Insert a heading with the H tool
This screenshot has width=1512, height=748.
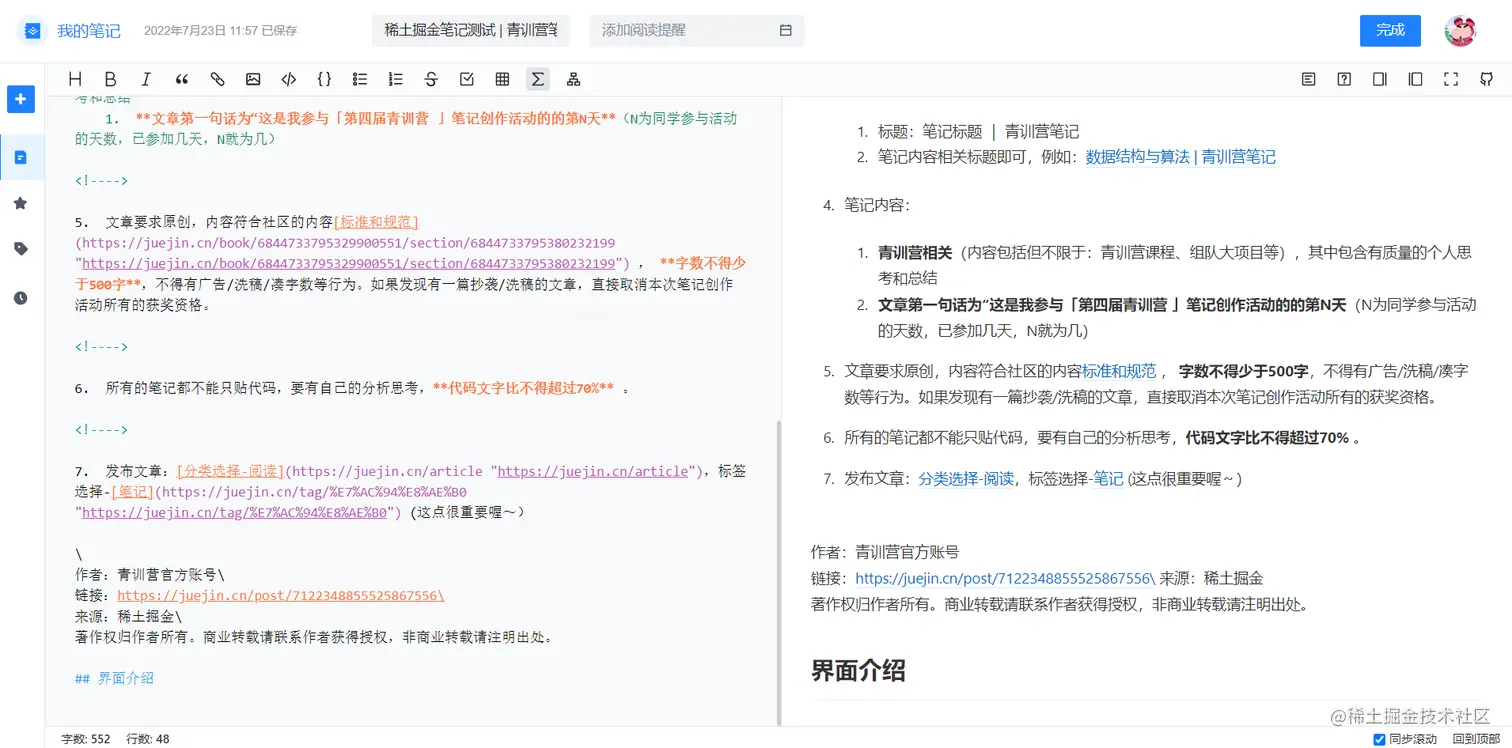pyautogui.click(x=75, y=79)
